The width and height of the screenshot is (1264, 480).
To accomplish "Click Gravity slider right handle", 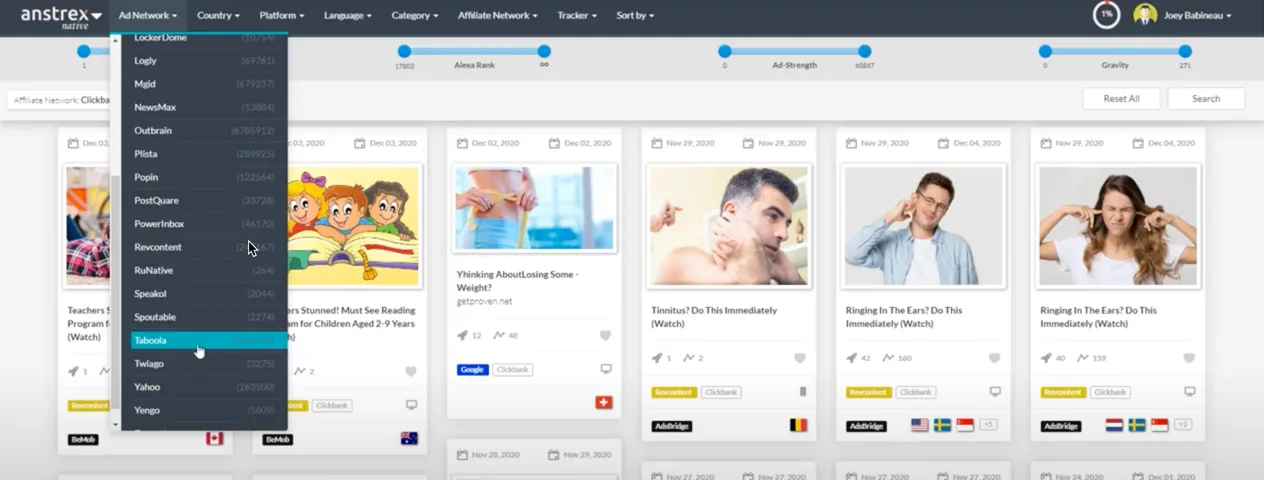I will (1185, 51).
